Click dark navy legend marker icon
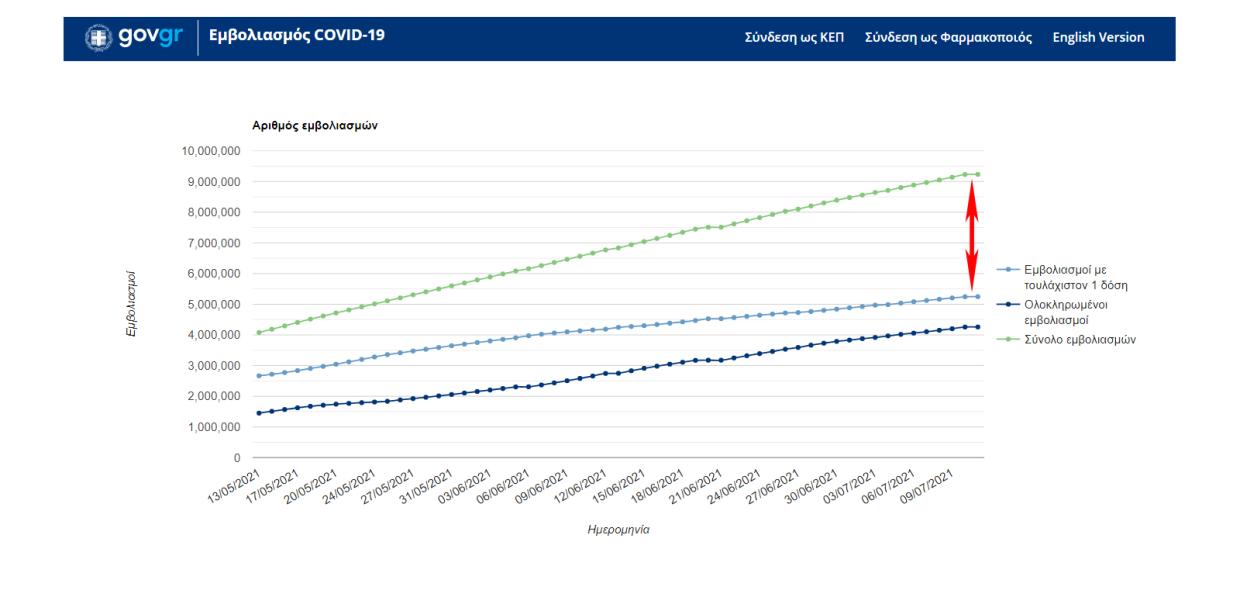 [x=1008, y=305]
